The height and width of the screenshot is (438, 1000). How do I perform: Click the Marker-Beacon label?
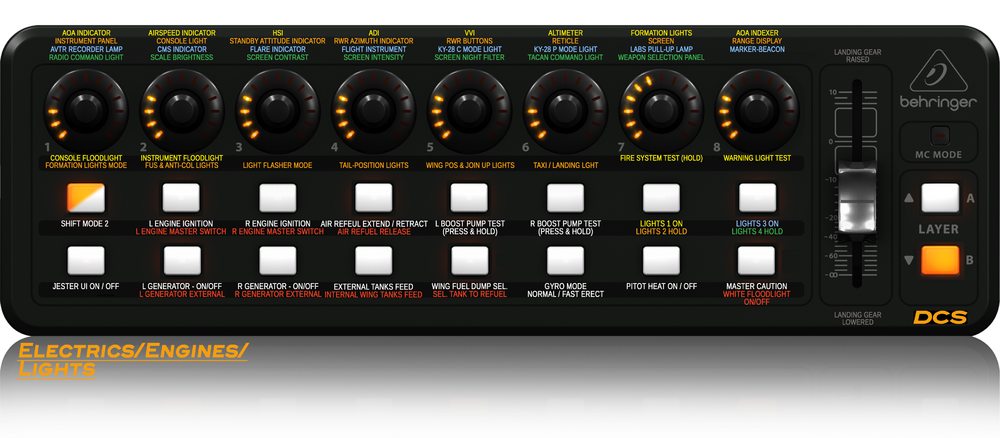[757, 49]
